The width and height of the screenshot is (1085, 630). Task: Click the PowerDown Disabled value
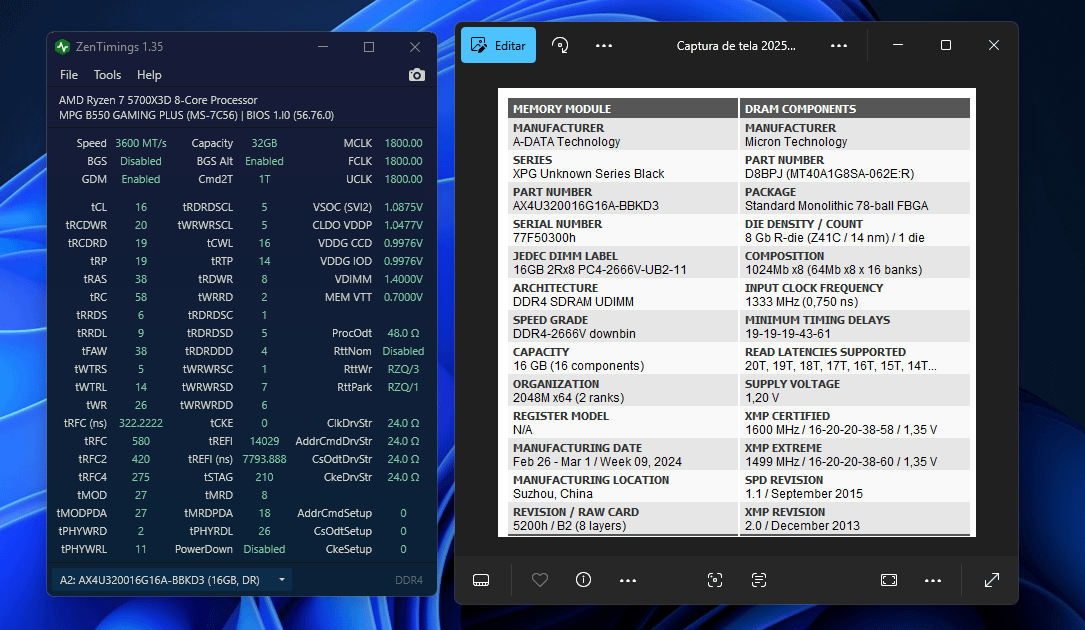pyautogui.click(x=264, y=549)
